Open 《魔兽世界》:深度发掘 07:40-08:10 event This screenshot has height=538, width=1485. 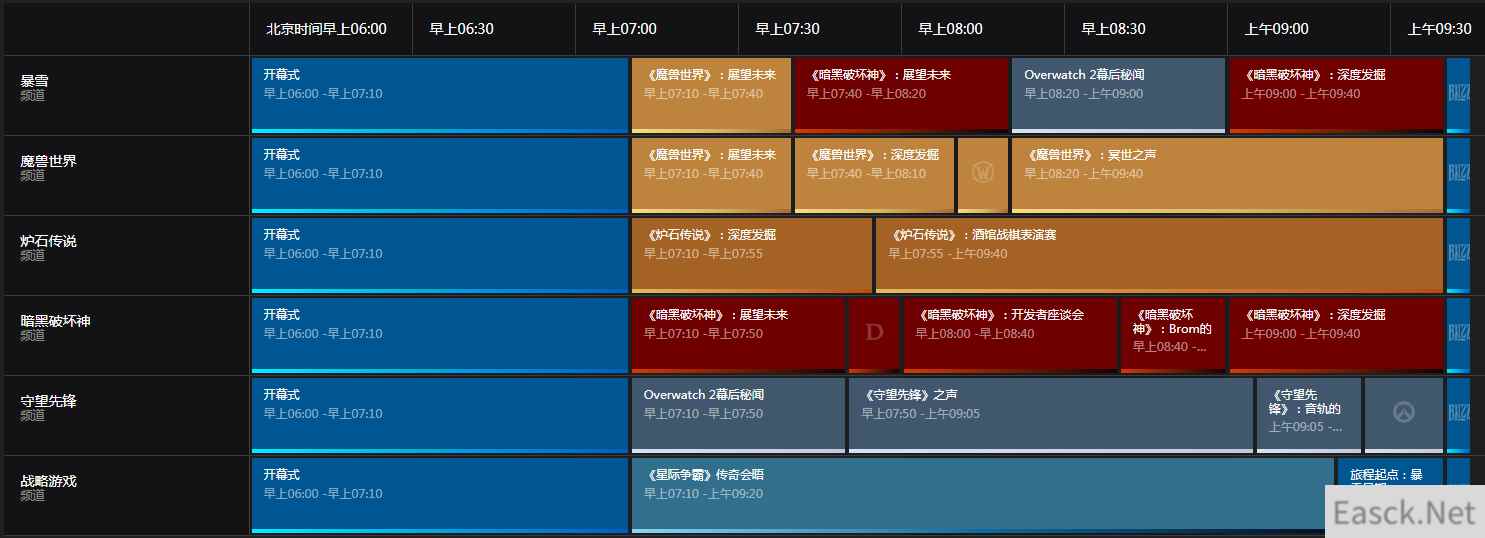875,175
